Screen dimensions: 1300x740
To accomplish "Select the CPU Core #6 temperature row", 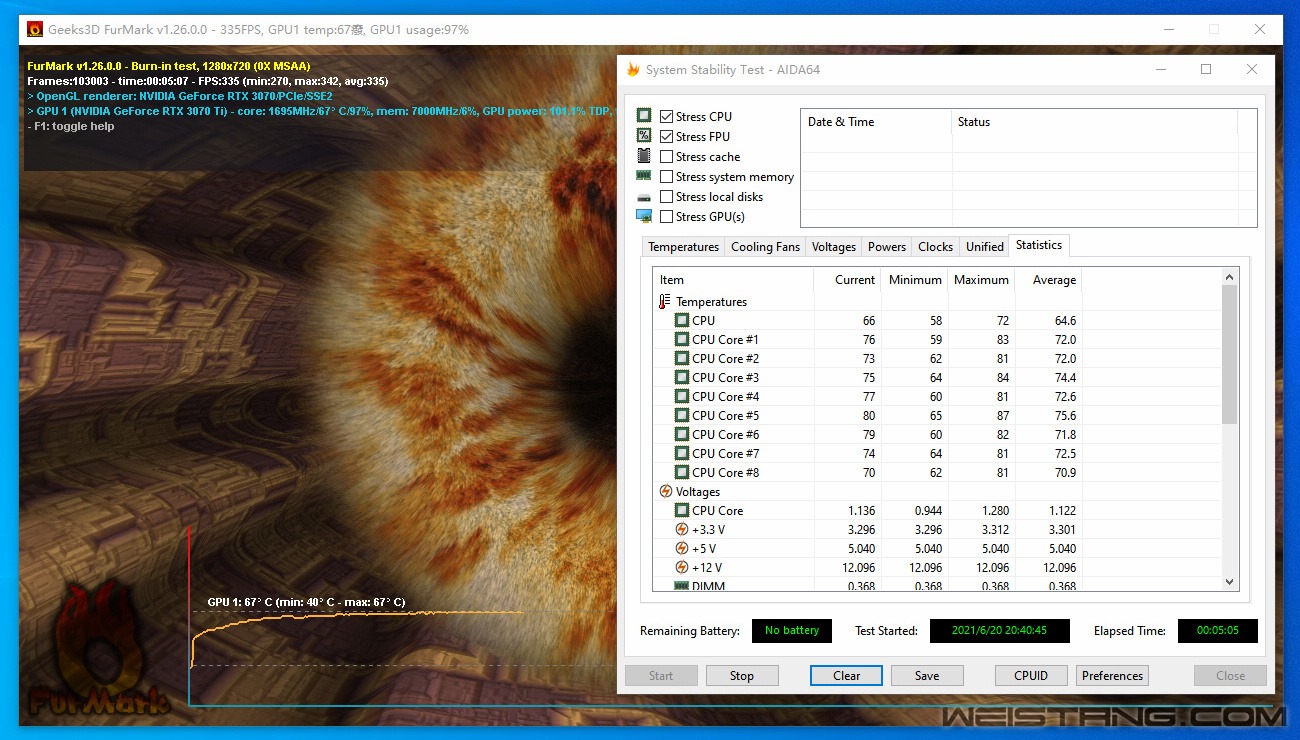I will [937, 434].
